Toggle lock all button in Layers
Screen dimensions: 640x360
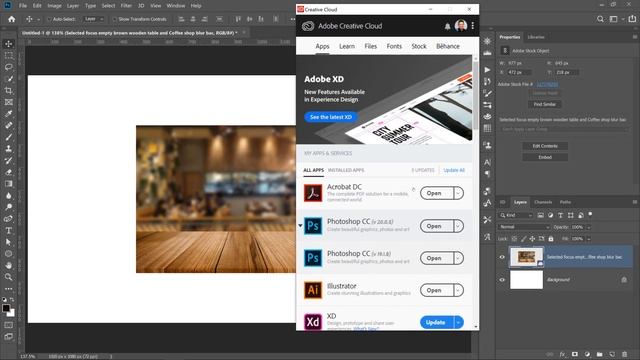[551, 239]
